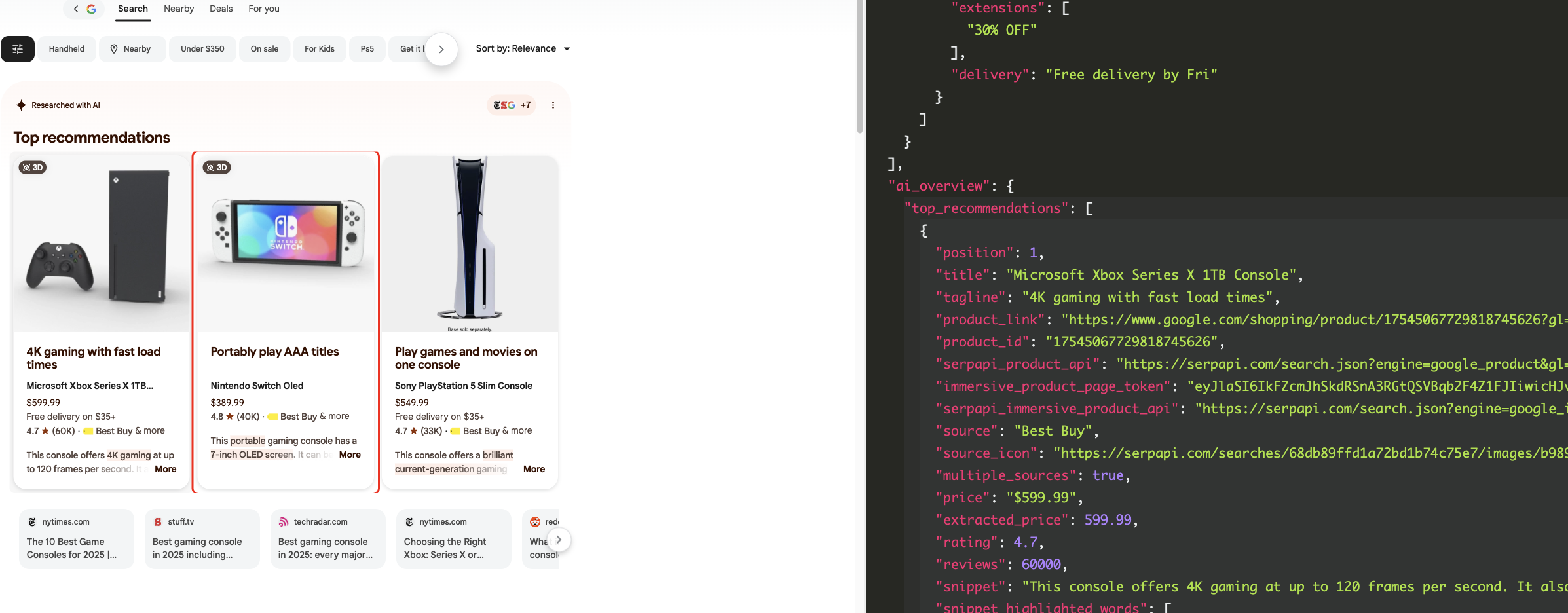Click the Xbox $599.99 price text
Viewport: 1568px width, 613px height.
tap(43, 403)
